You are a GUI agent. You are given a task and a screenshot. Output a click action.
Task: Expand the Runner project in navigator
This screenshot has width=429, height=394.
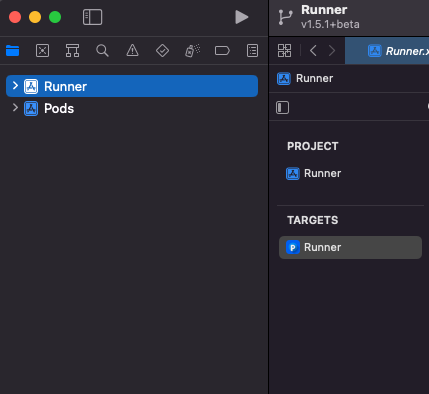click(15, 86)
